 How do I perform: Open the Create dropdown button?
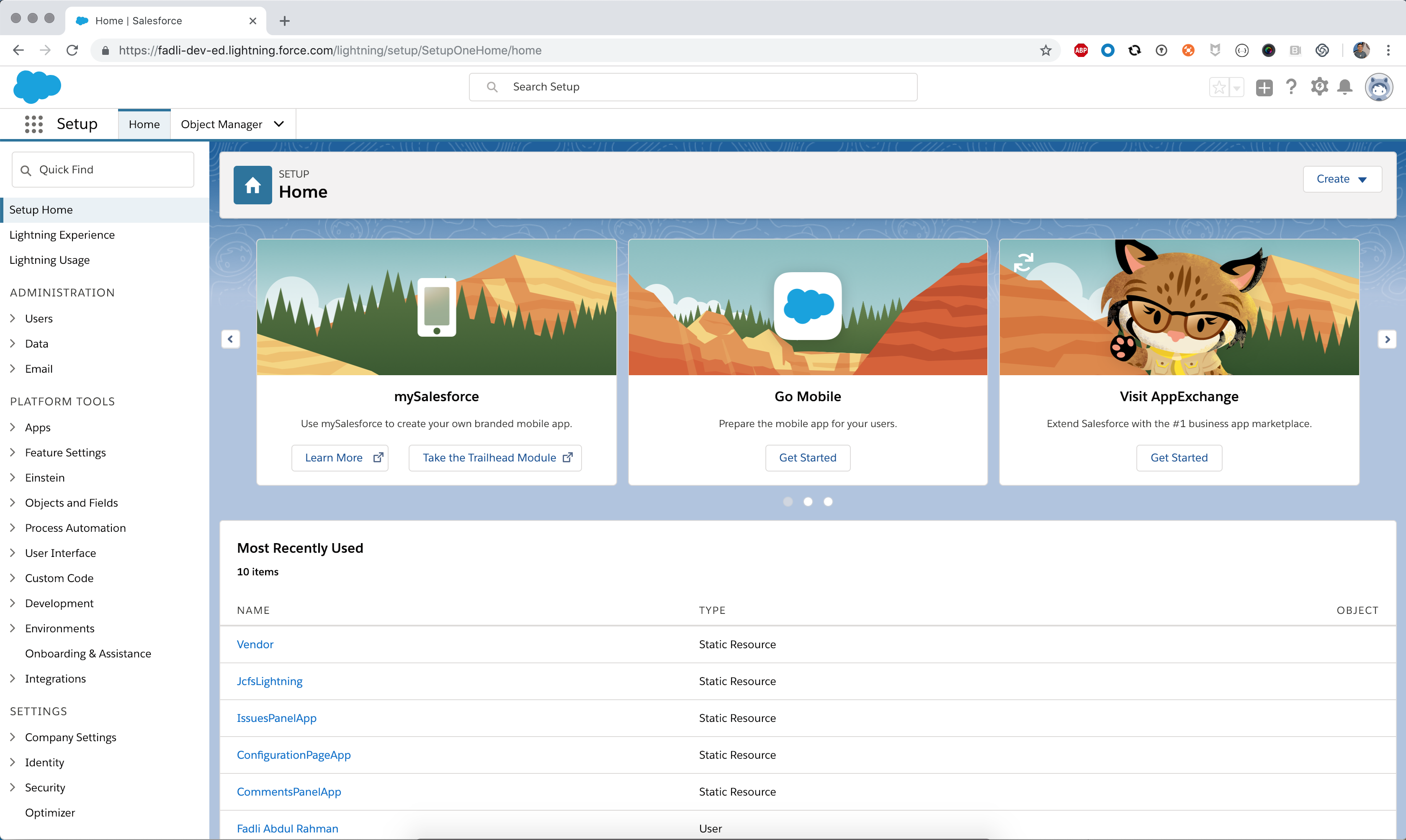pyautogui.click(x=1342, y=179)
